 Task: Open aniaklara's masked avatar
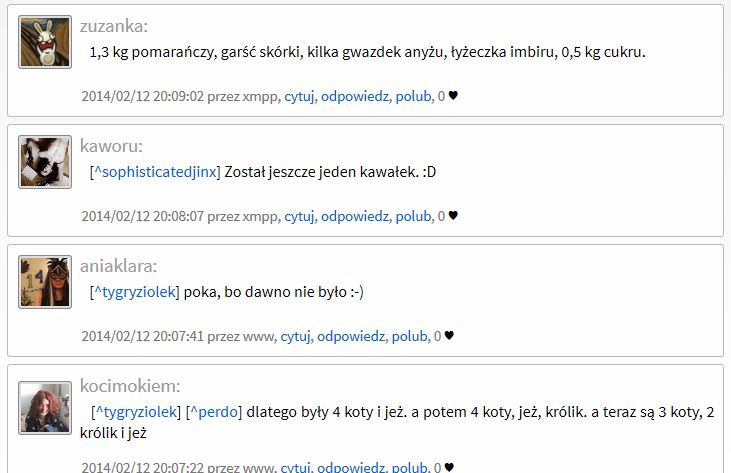pos(45,282)
